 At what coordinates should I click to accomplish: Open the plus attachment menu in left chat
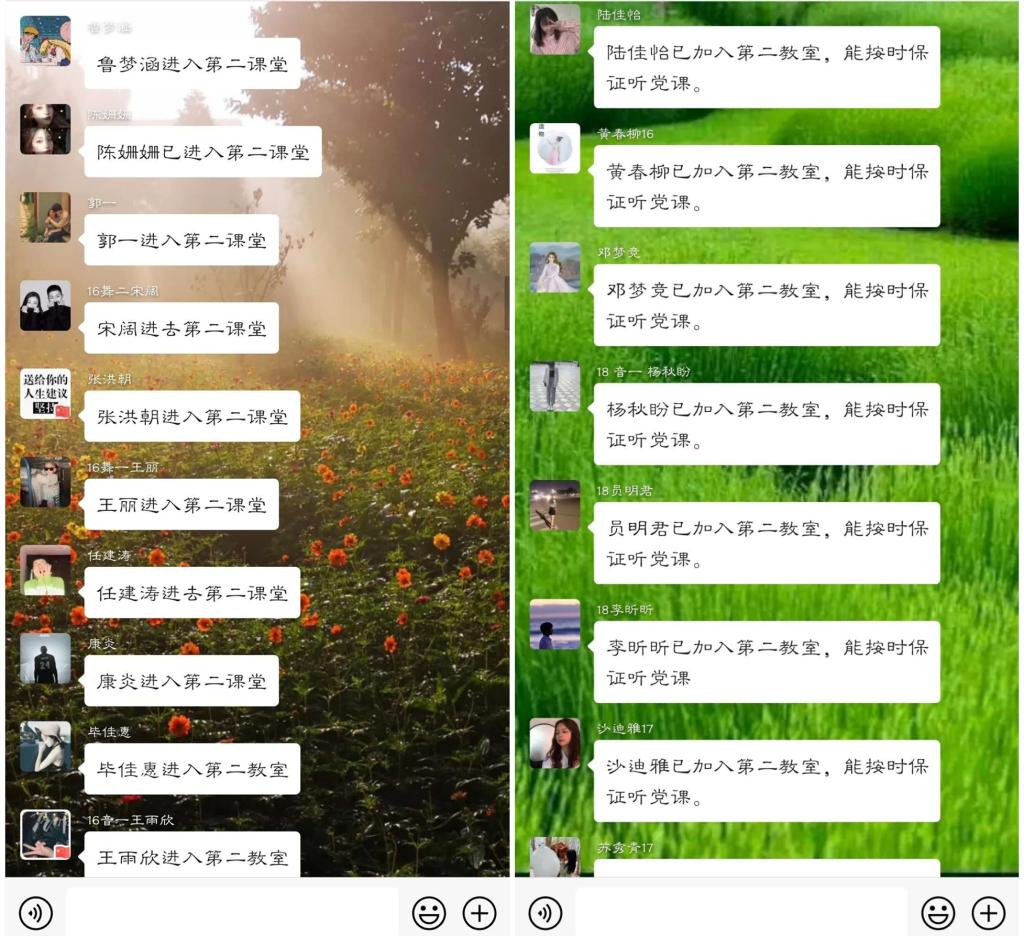(x=479, y=912)
